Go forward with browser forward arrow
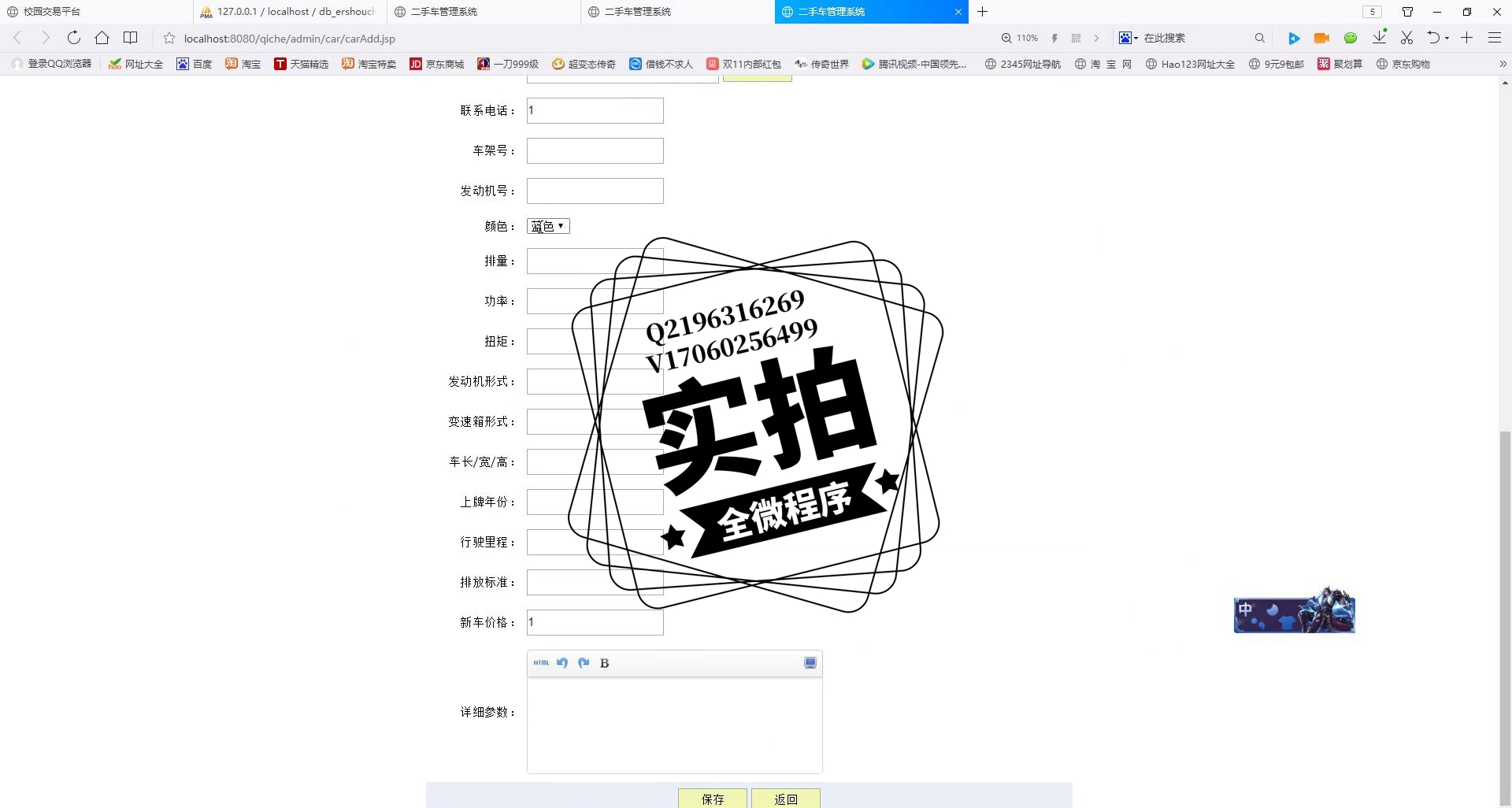This screenshot has height=808, width=1512. point(46,38)
